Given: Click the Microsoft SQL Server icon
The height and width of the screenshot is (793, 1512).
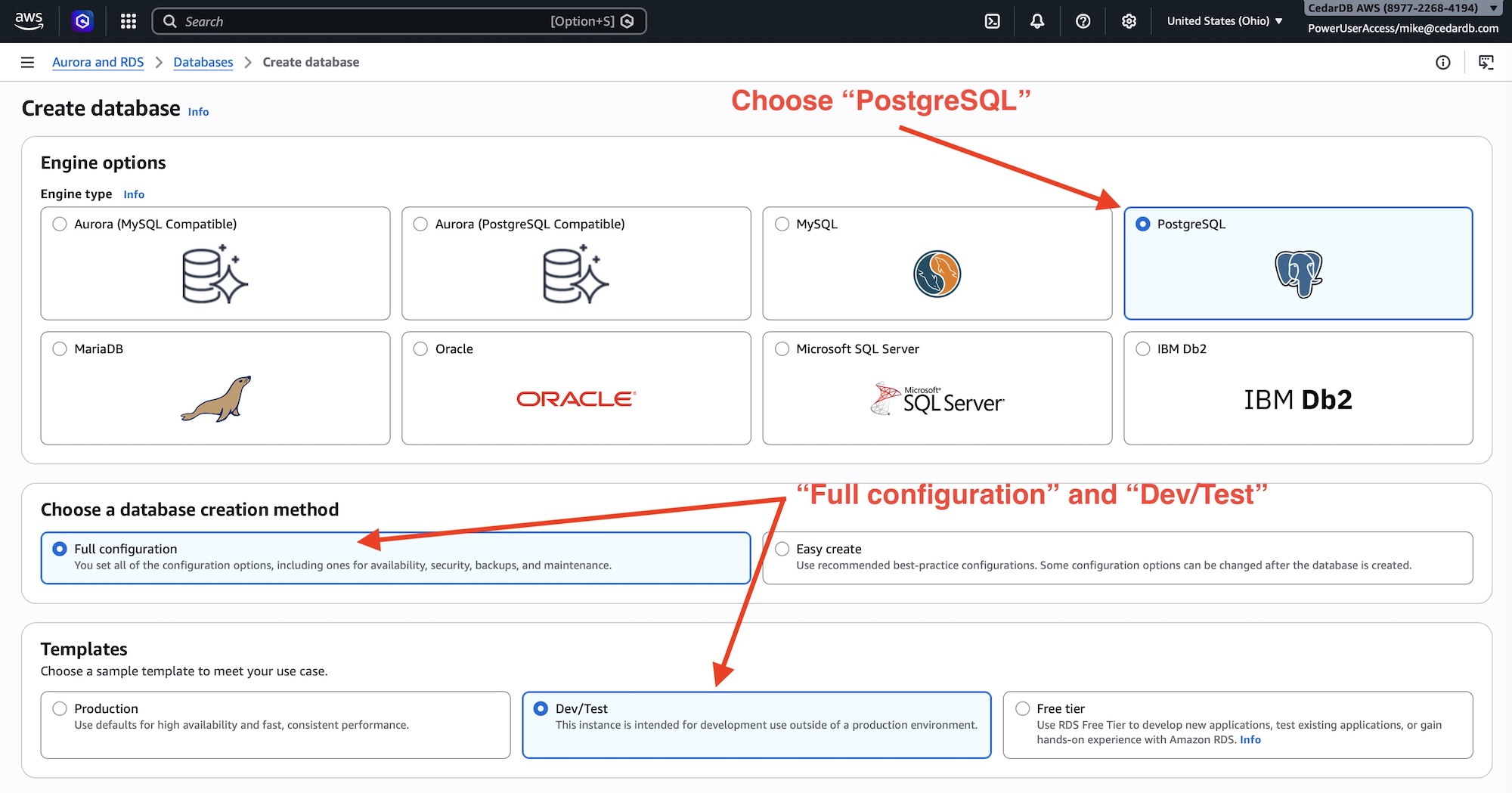Looking at the screenshot, I should click(937, 398).
